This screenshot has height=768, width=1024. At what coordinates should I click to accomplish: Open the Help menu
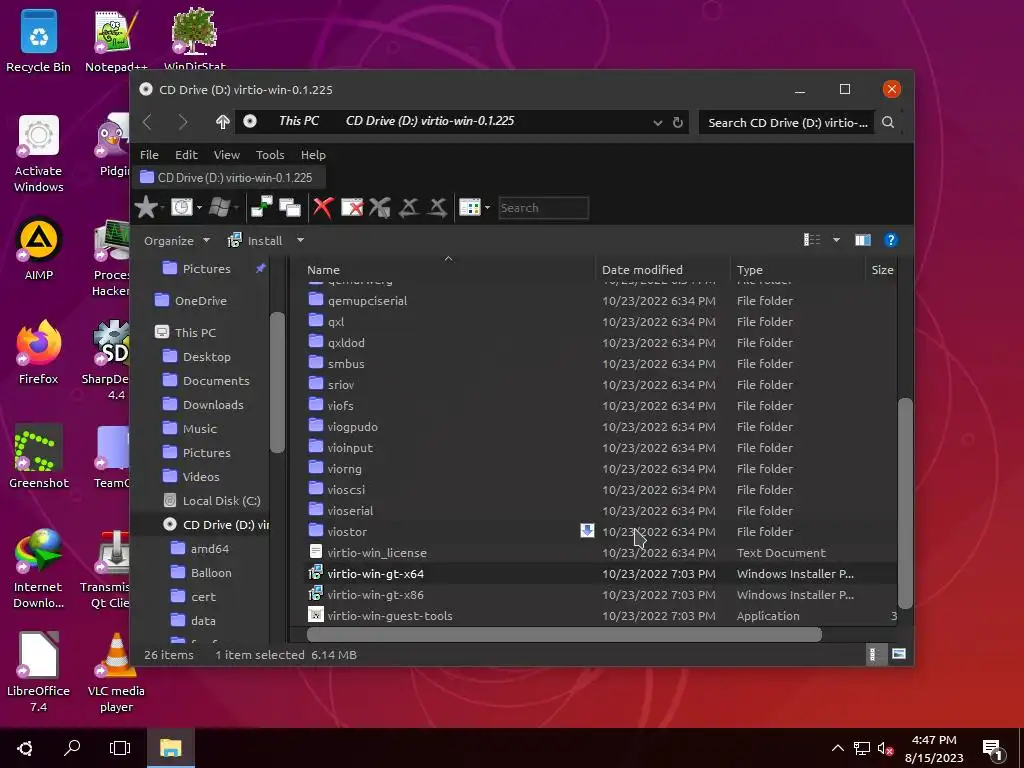[313, 155]
